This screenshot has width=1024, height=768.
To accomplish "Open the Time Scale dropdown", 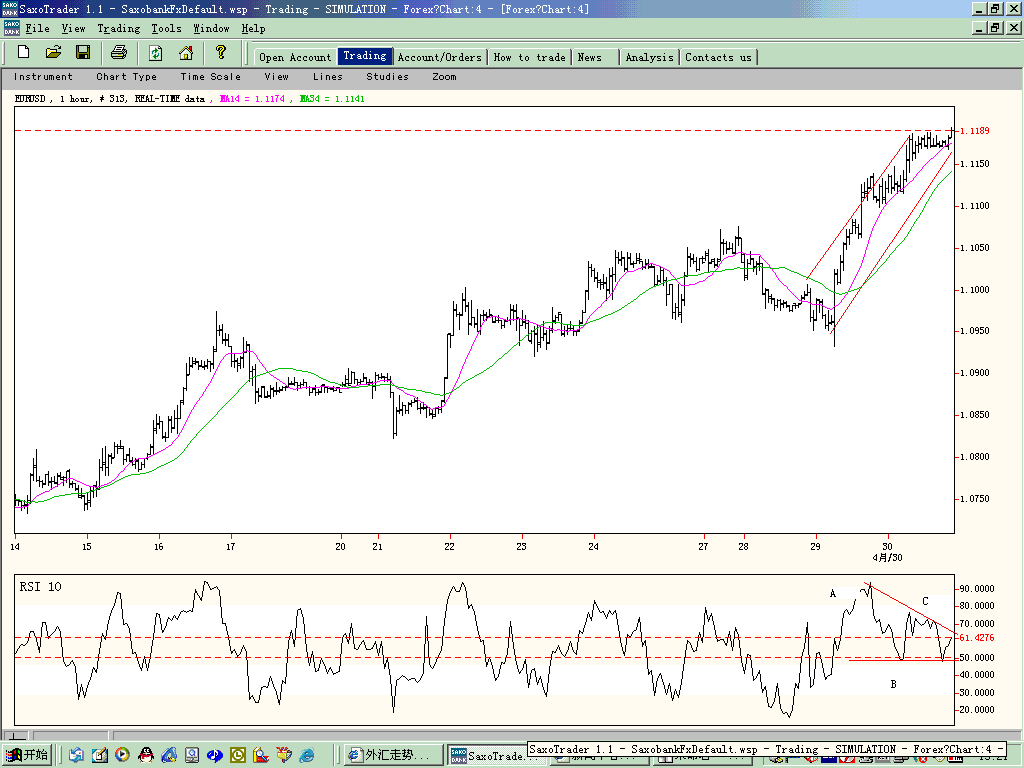I will coord(210,76).
